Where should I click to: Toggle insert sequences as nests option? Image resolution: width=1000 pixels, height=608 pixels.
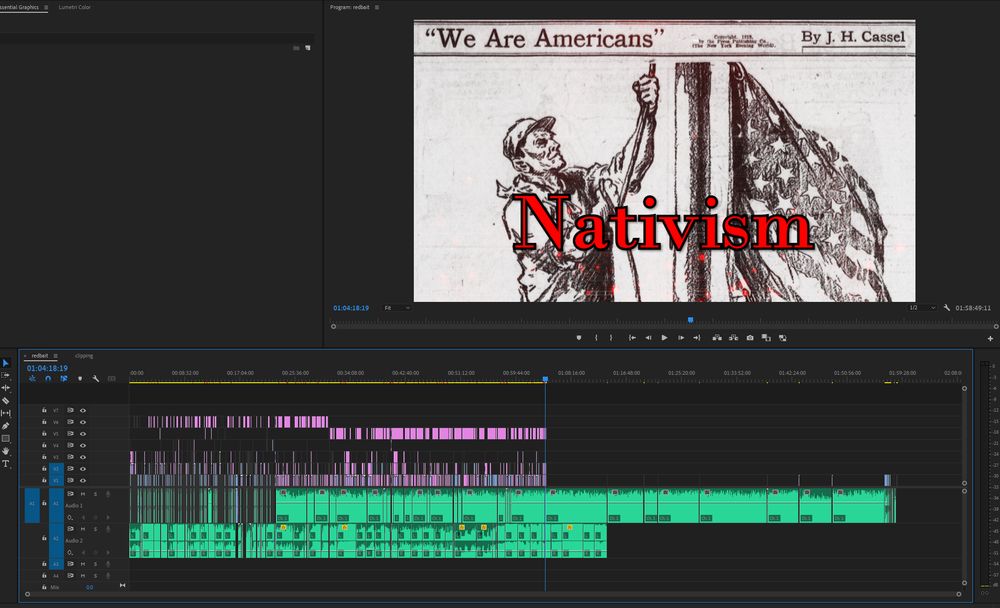click(x=32, y=379)
